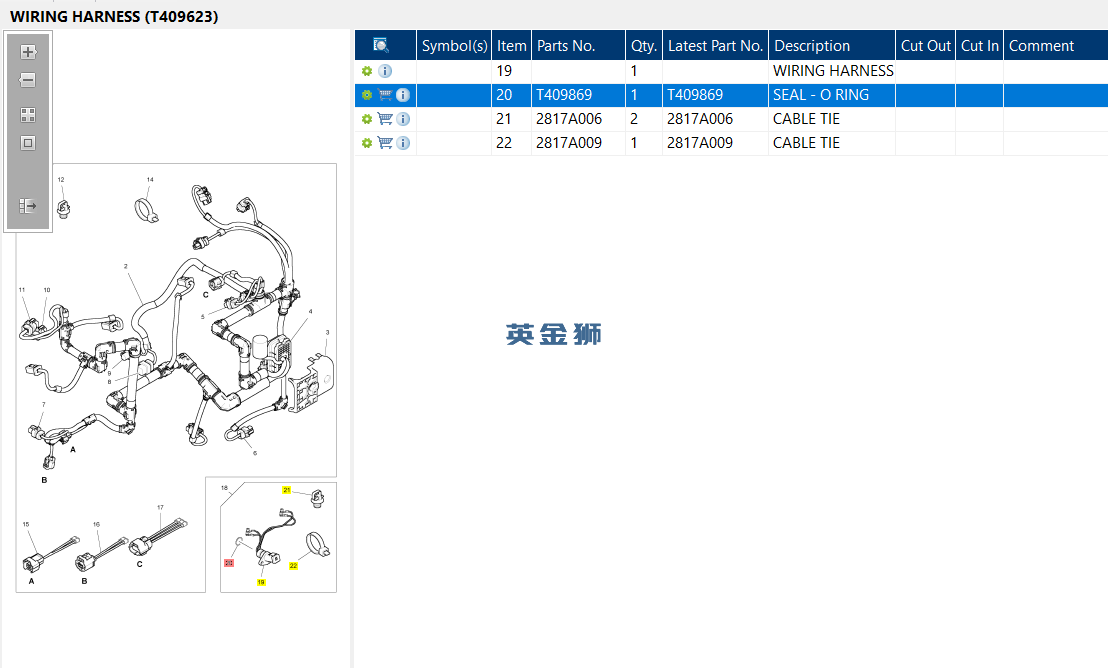The image size is (1108, 668).
Task: Click the four-square grid view icon
Action: click(28, 115)
